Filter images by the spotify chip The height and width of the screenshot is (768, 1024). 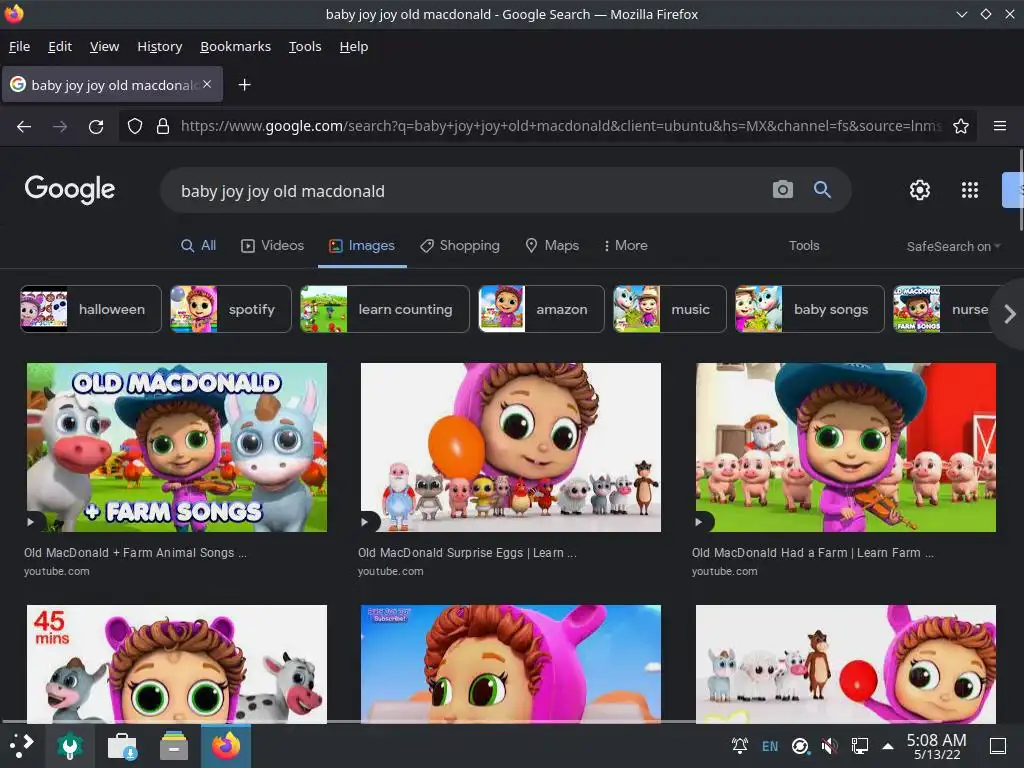pos(231,309)
